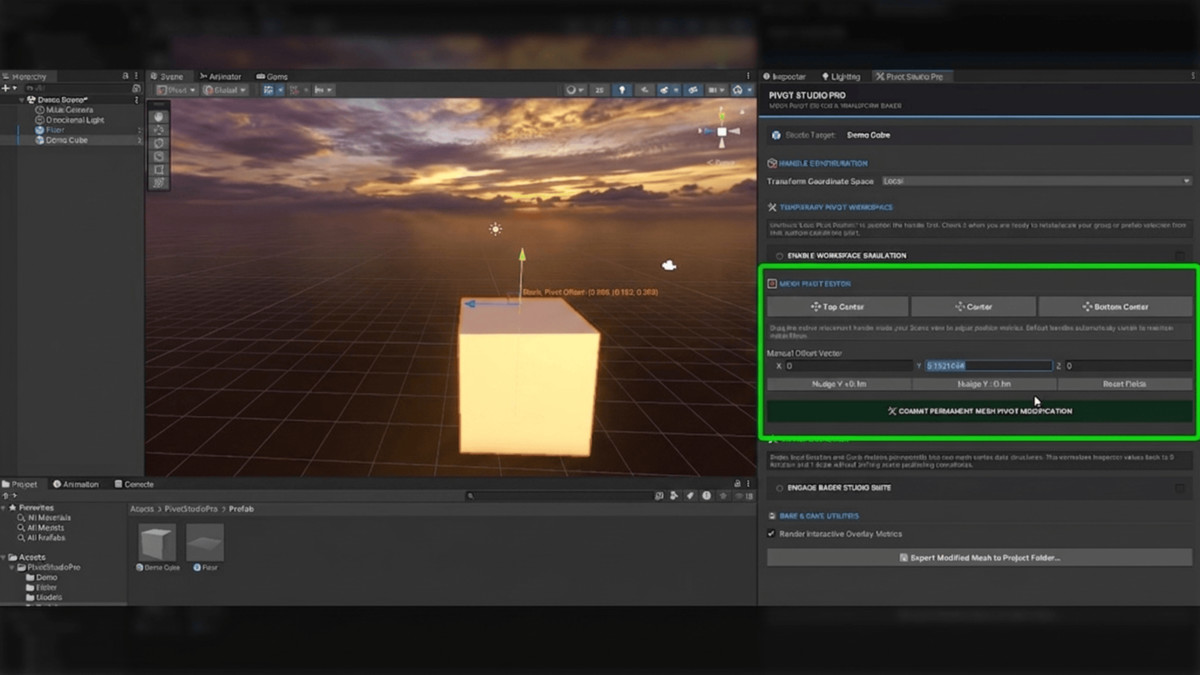Click the Nudge Y +0.1m button
The width and height of the screenshot is (1200, 675).
point(838,384)
